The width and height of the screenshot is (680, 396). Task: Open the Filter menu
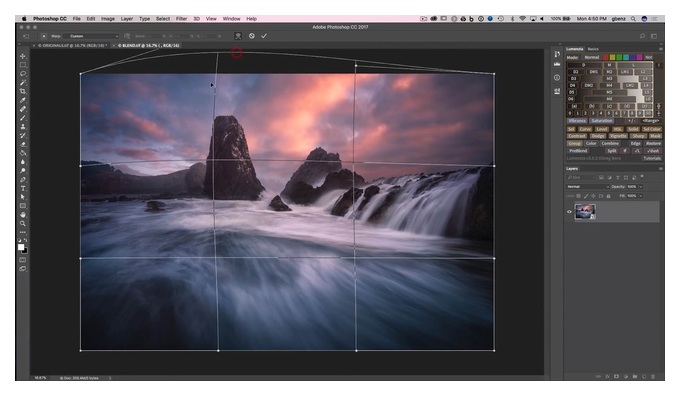tap(181, 19)
